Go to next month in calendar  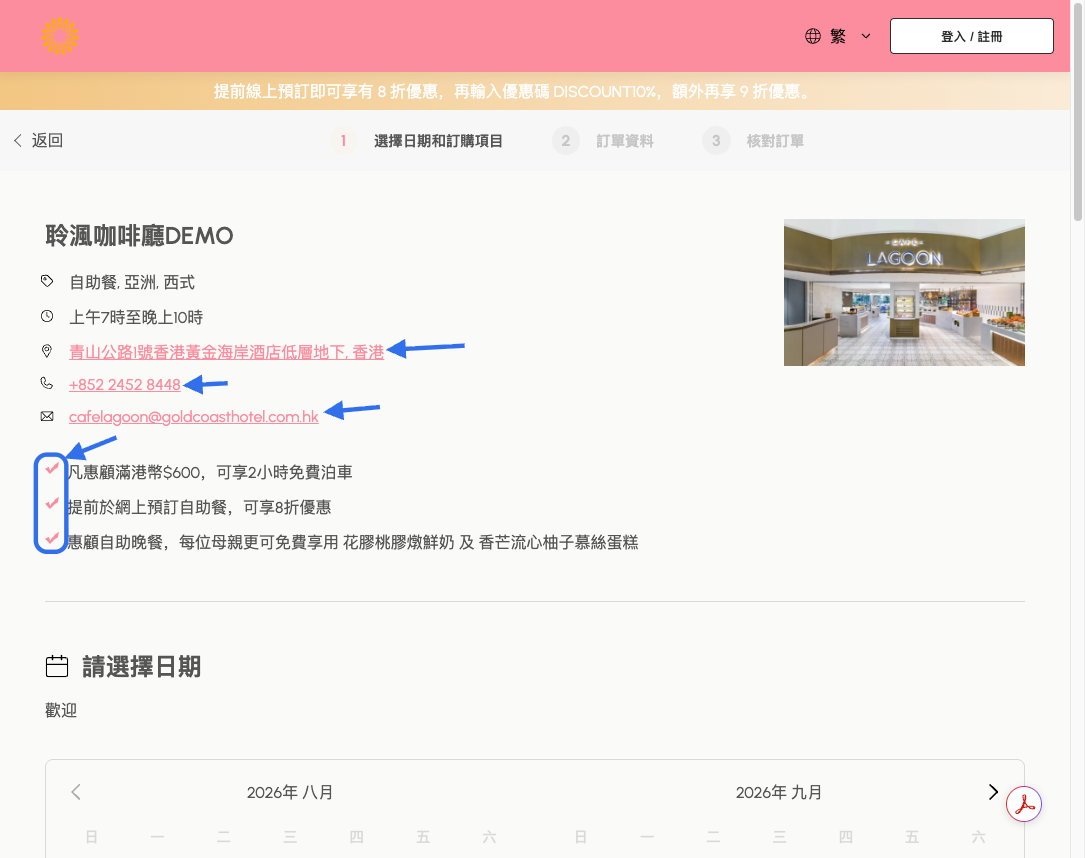click(993, 792)
